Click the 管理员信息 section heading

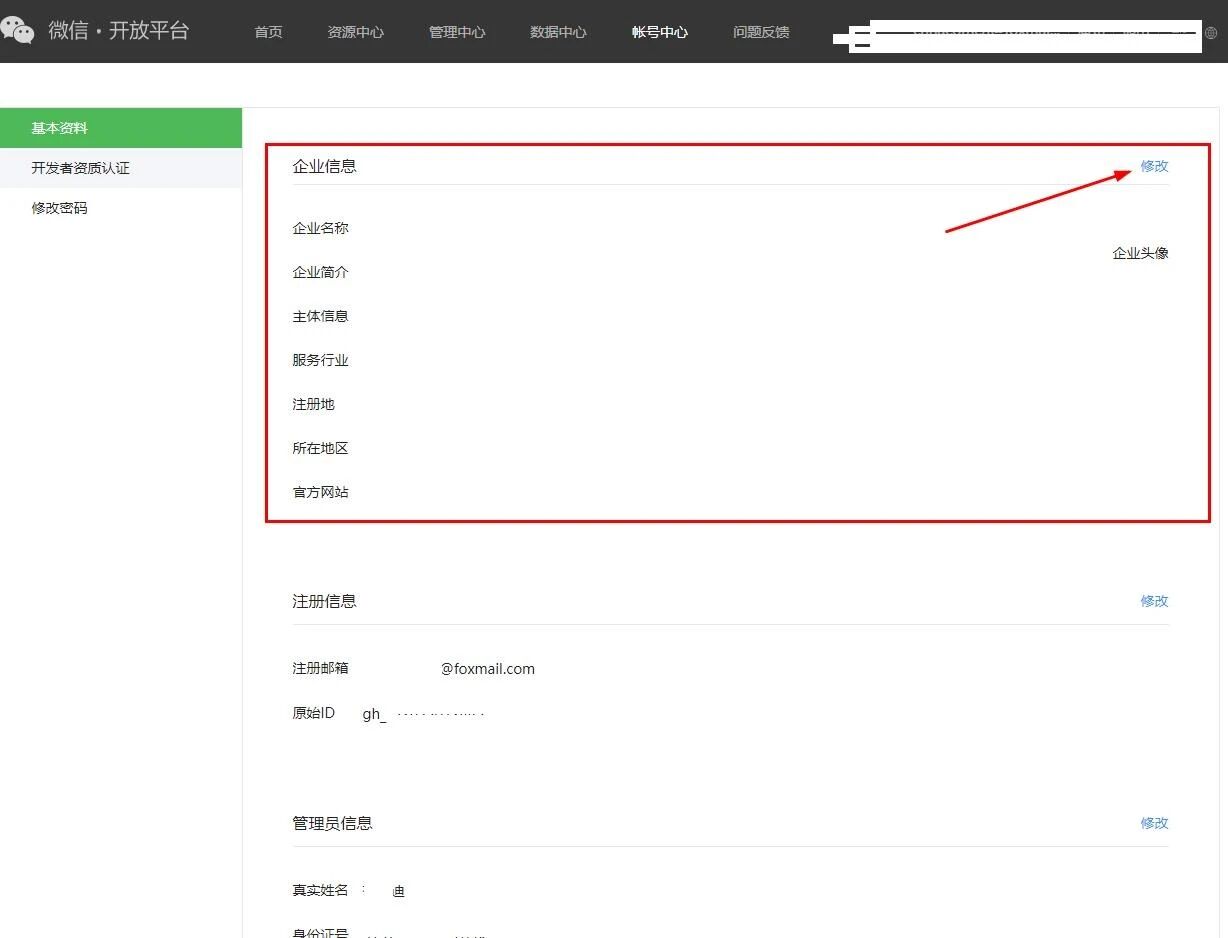[332, 823]
